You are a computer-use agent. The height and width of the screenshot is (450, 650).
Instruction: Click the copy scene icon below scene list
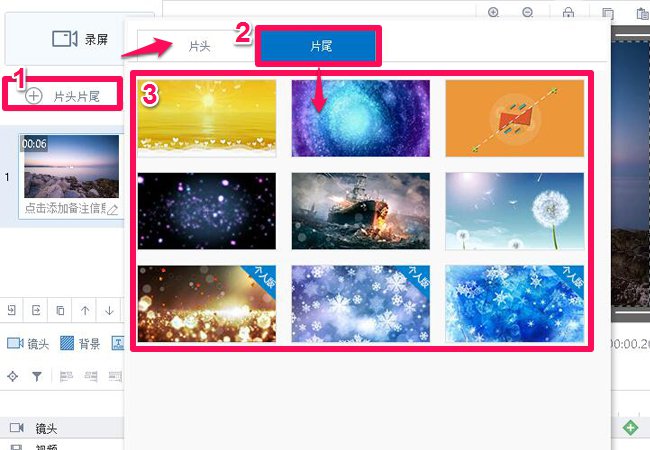(60, 310)
